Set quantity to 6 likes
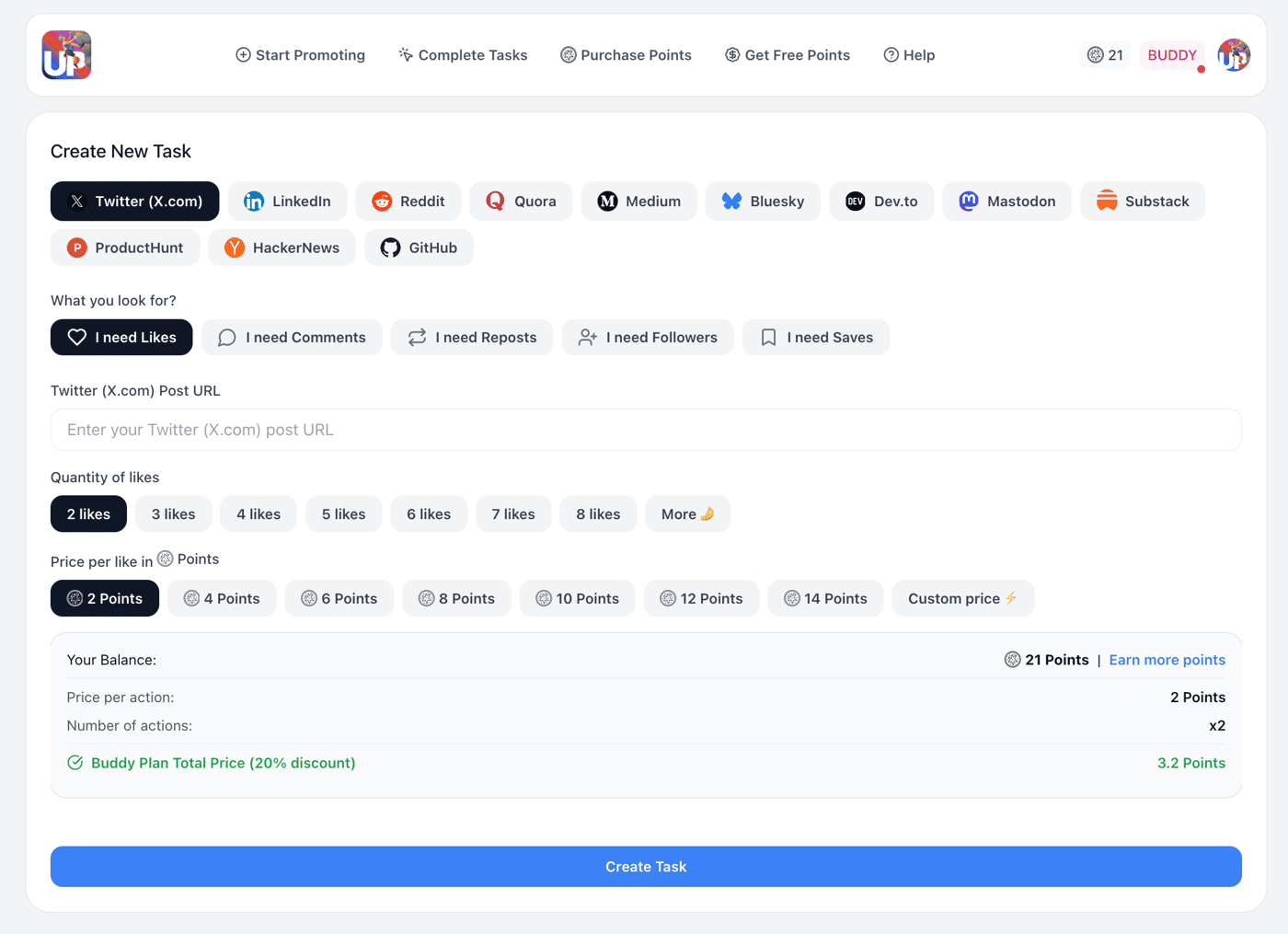Viewport: 1288px width, 934px height. tap(429, 514)
